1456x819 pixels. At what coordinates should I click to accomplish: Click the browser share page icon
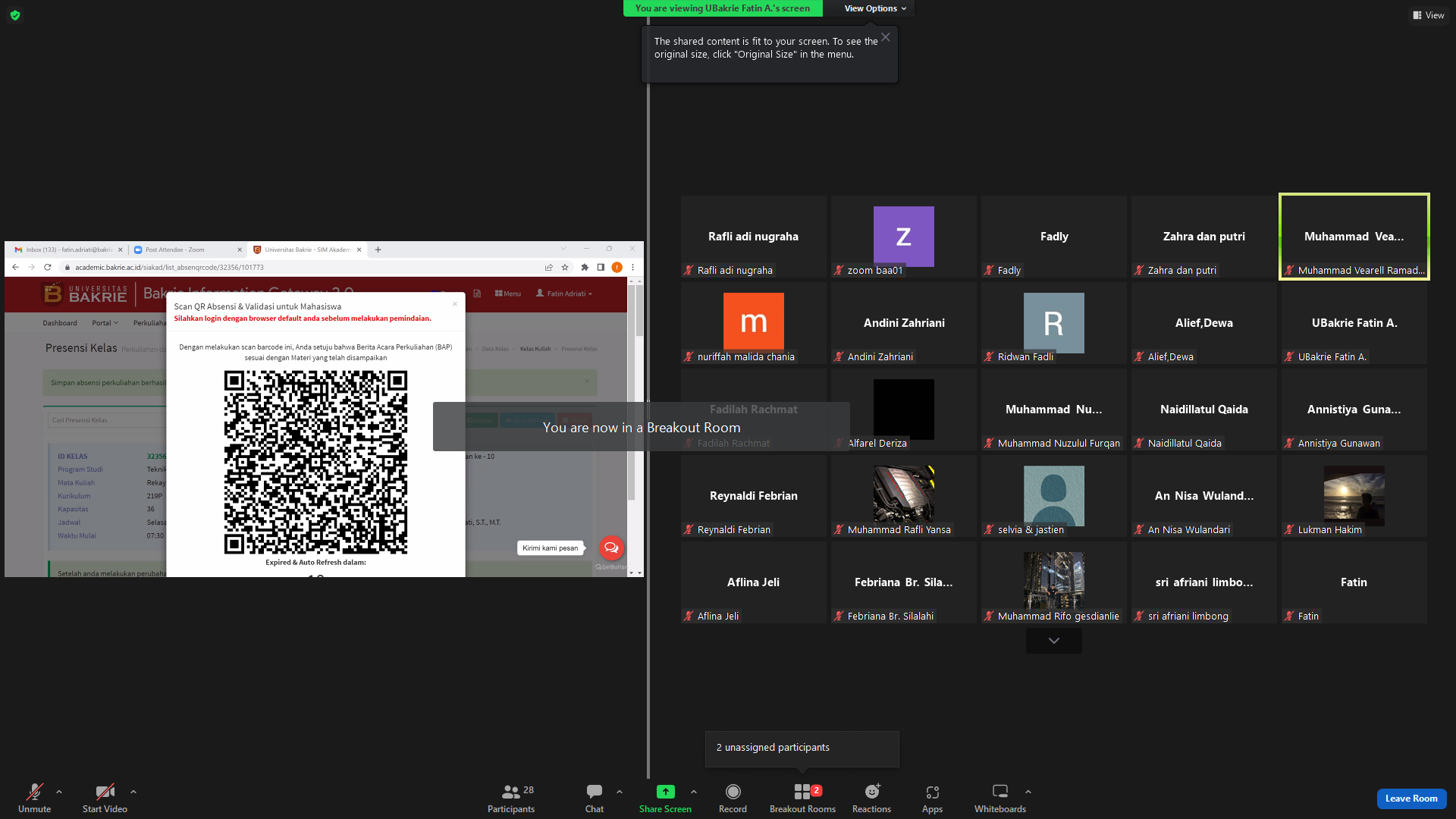[x=549, y=267]
